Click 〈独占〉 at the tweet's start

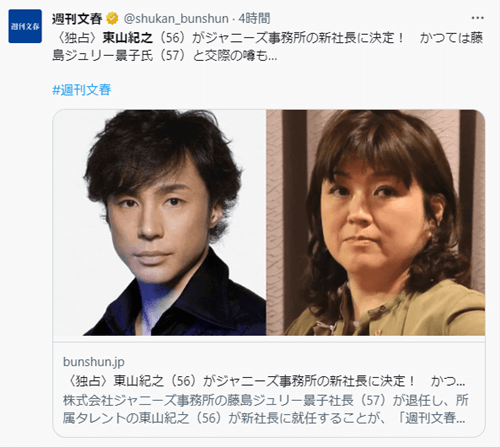pos(77,38)
